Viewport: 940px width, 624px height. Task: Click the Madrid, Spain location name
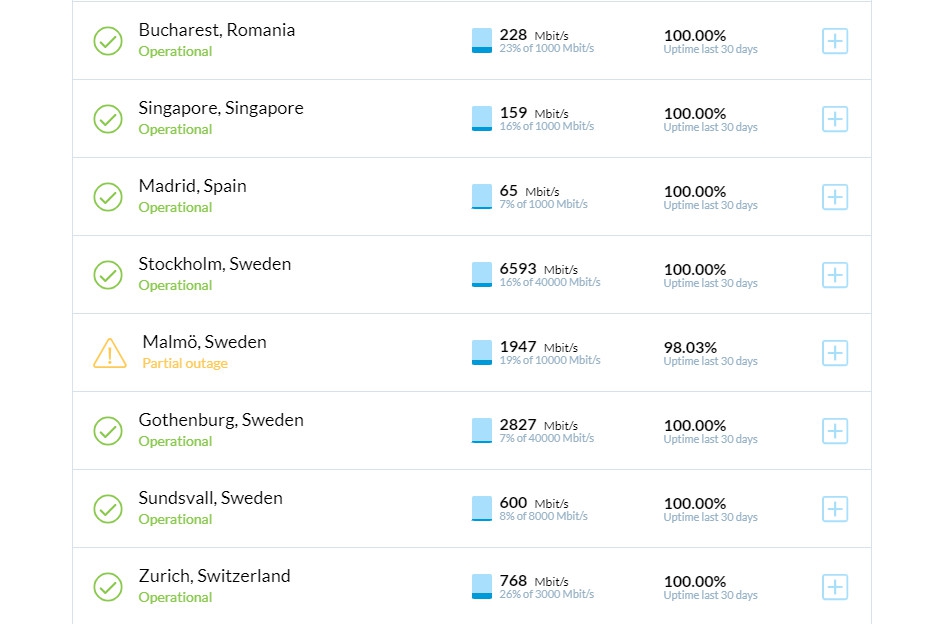(x=192, y=186)
